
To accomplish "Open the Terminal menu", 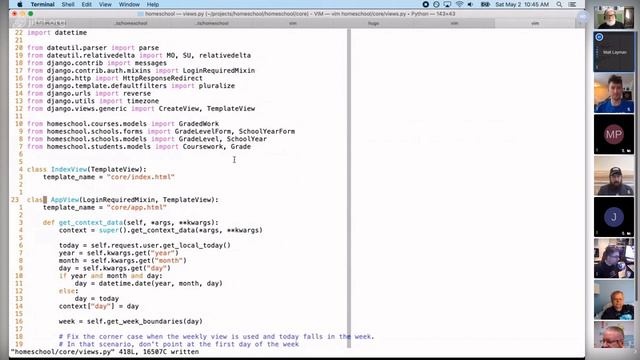I will click(x=42, y=4).
